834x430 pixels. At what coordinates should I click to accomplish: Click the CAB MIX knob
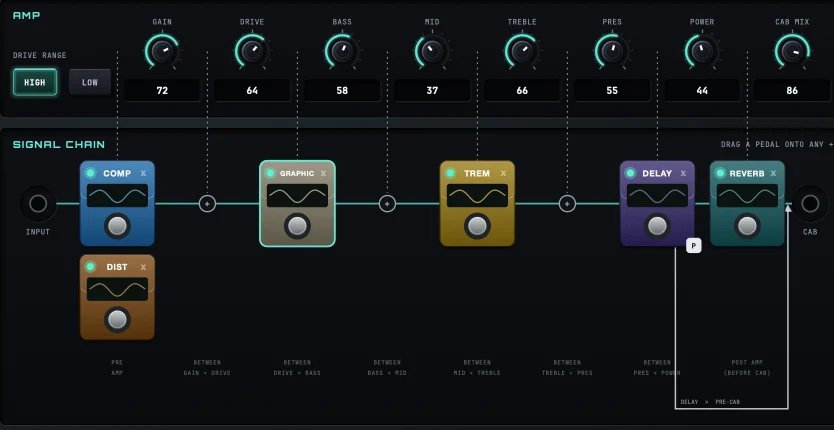[792, 52]
